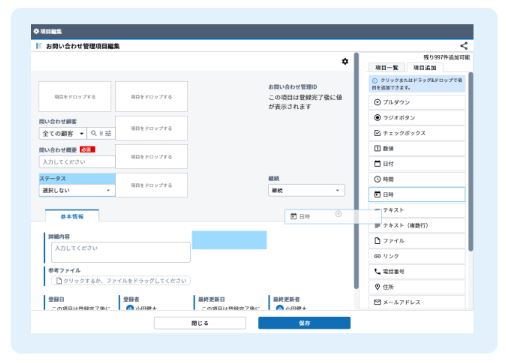Add a 日付 field item

417,163
